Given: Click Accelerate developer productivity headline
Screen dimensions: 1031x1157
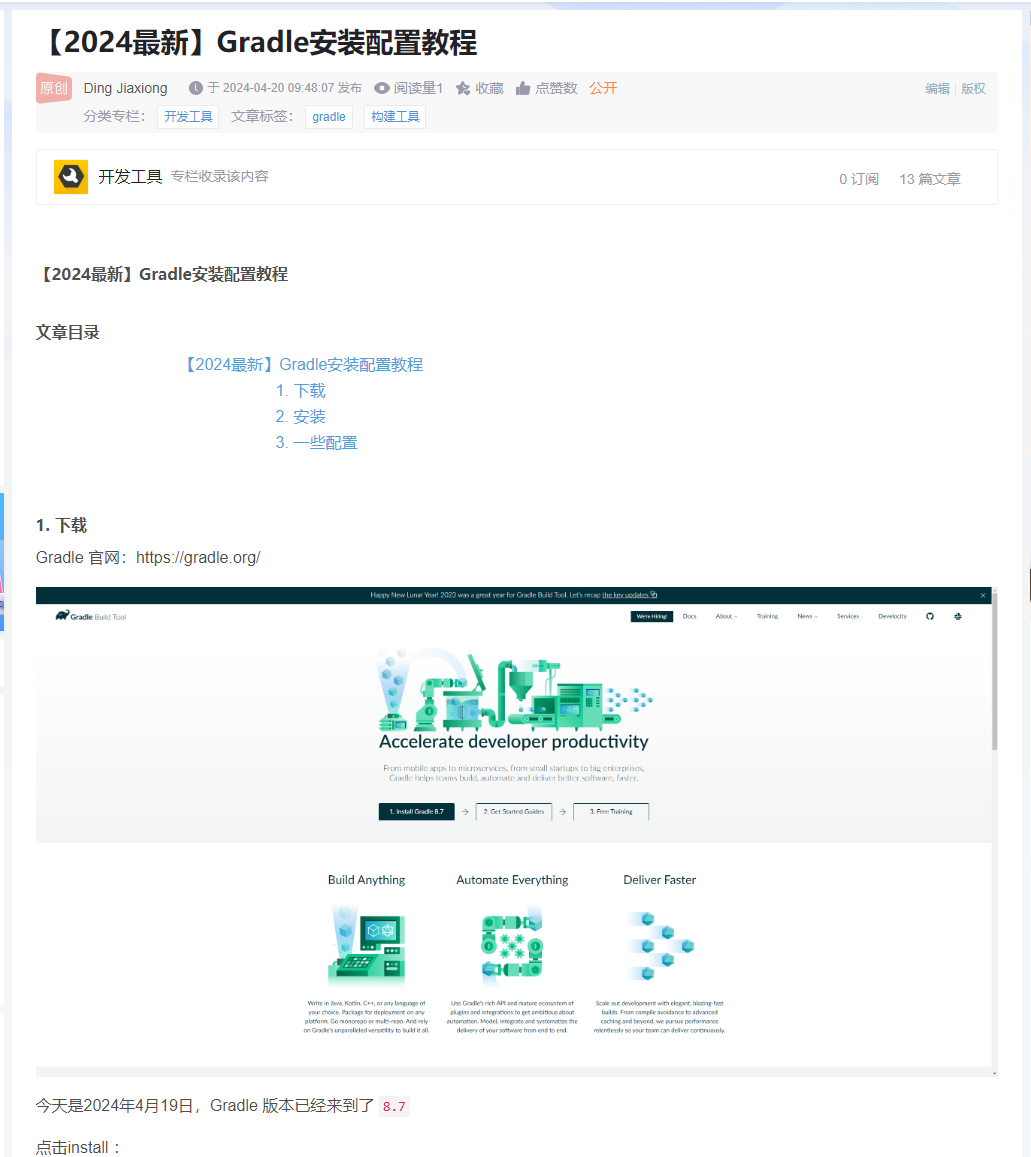Looking at the screenshot, I should [514, 742].
